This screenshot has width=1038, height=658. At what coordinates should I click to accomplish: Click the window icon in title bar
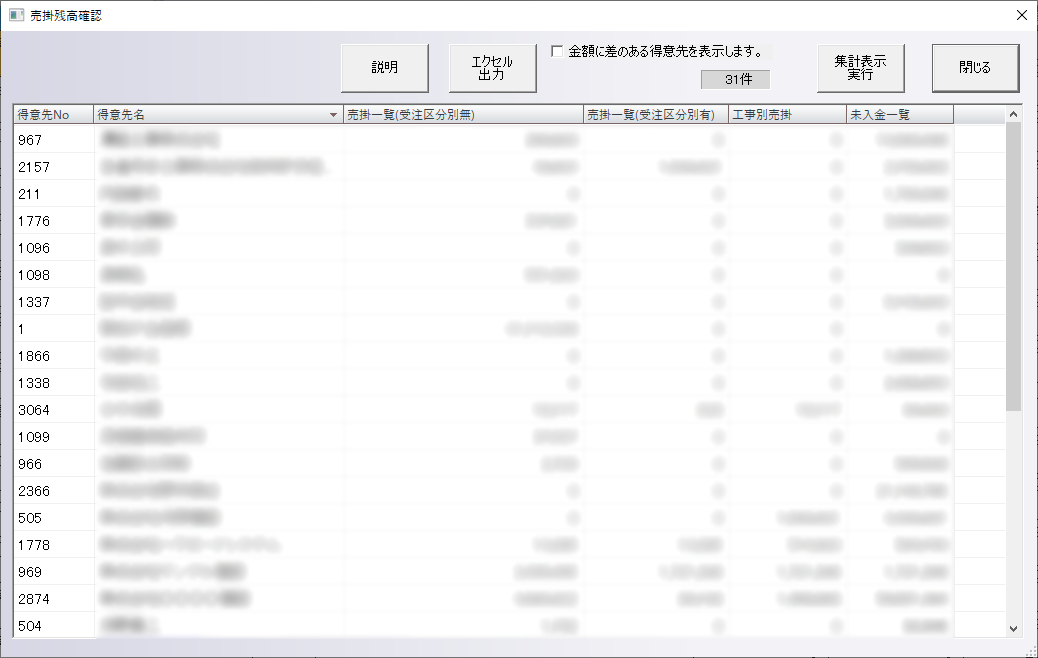[x=16, y=16]
